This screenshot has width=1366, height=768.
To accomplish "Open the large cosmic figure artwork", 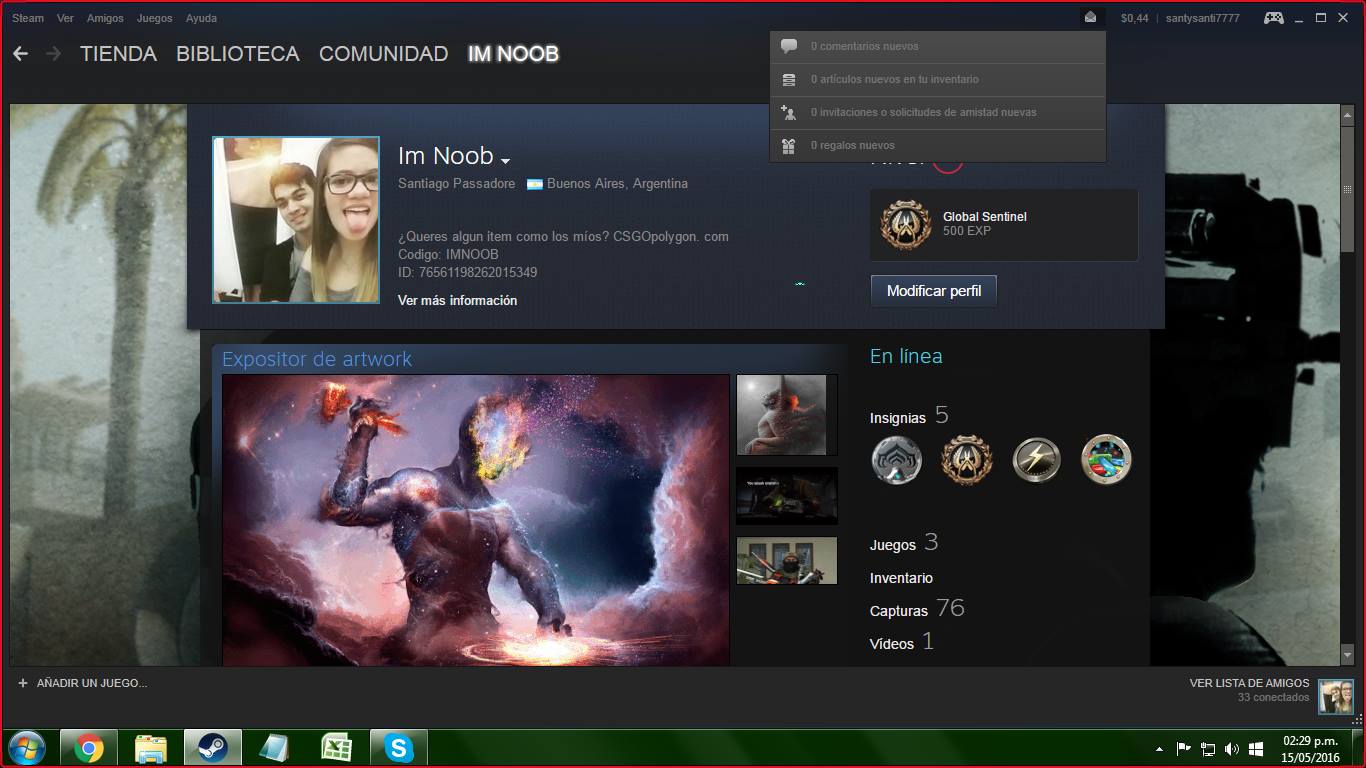I will [476, 520].
